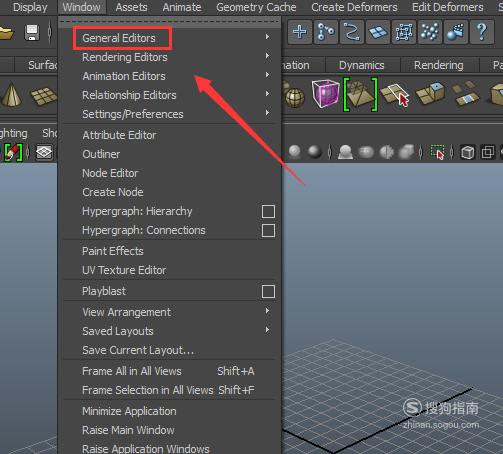Click the head bust shading icon
Image resolution: width=503 pixels, height=454 pixels.
(345, 152)
